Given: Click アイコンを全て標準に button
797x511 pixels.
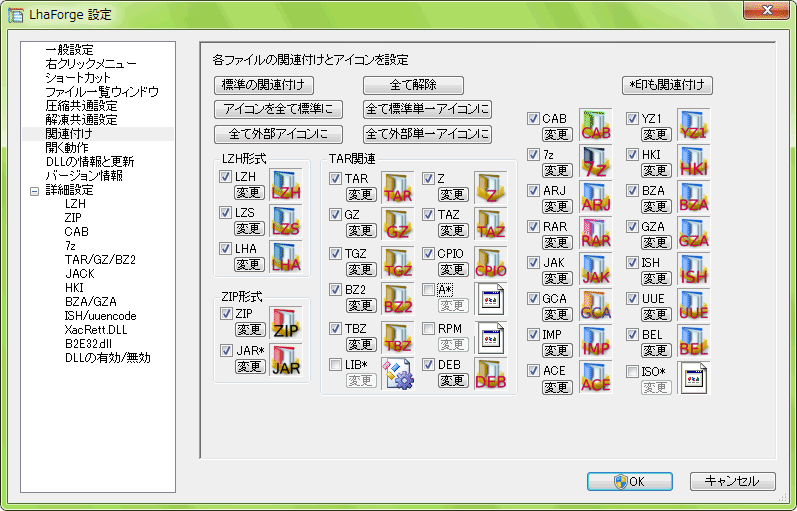Looking at the screenshot, I should point(279,109).
